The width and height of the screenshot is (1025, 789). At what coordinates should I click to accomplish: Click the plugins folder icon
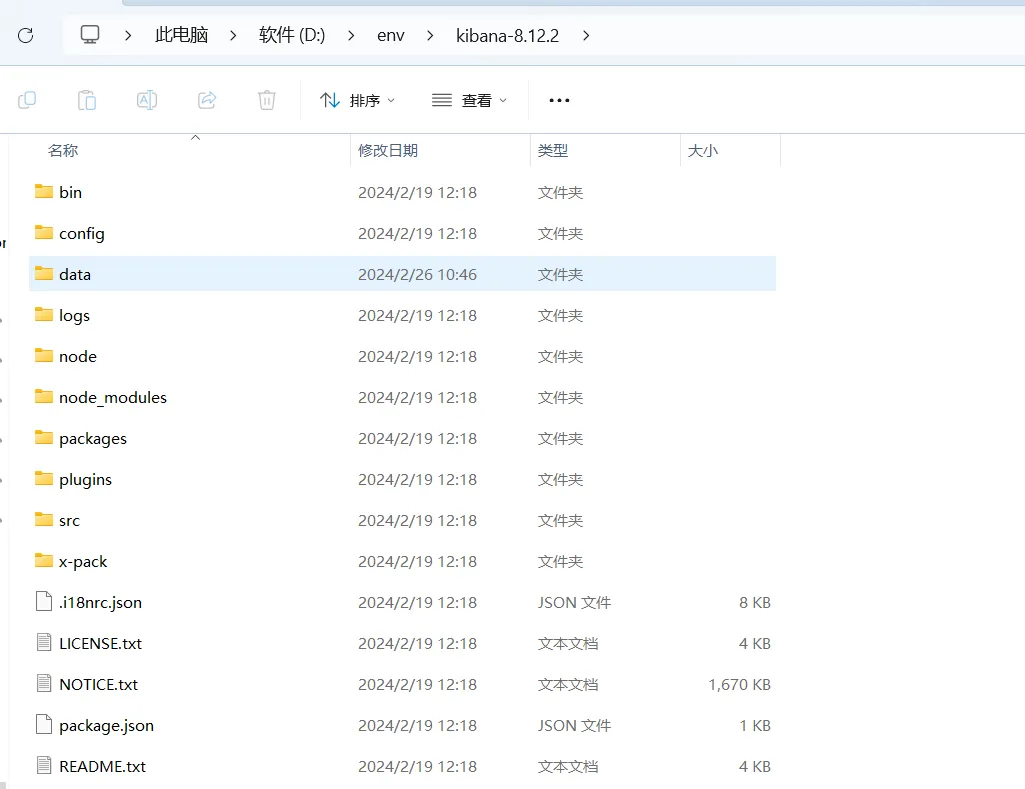click(x=44, y=479)
